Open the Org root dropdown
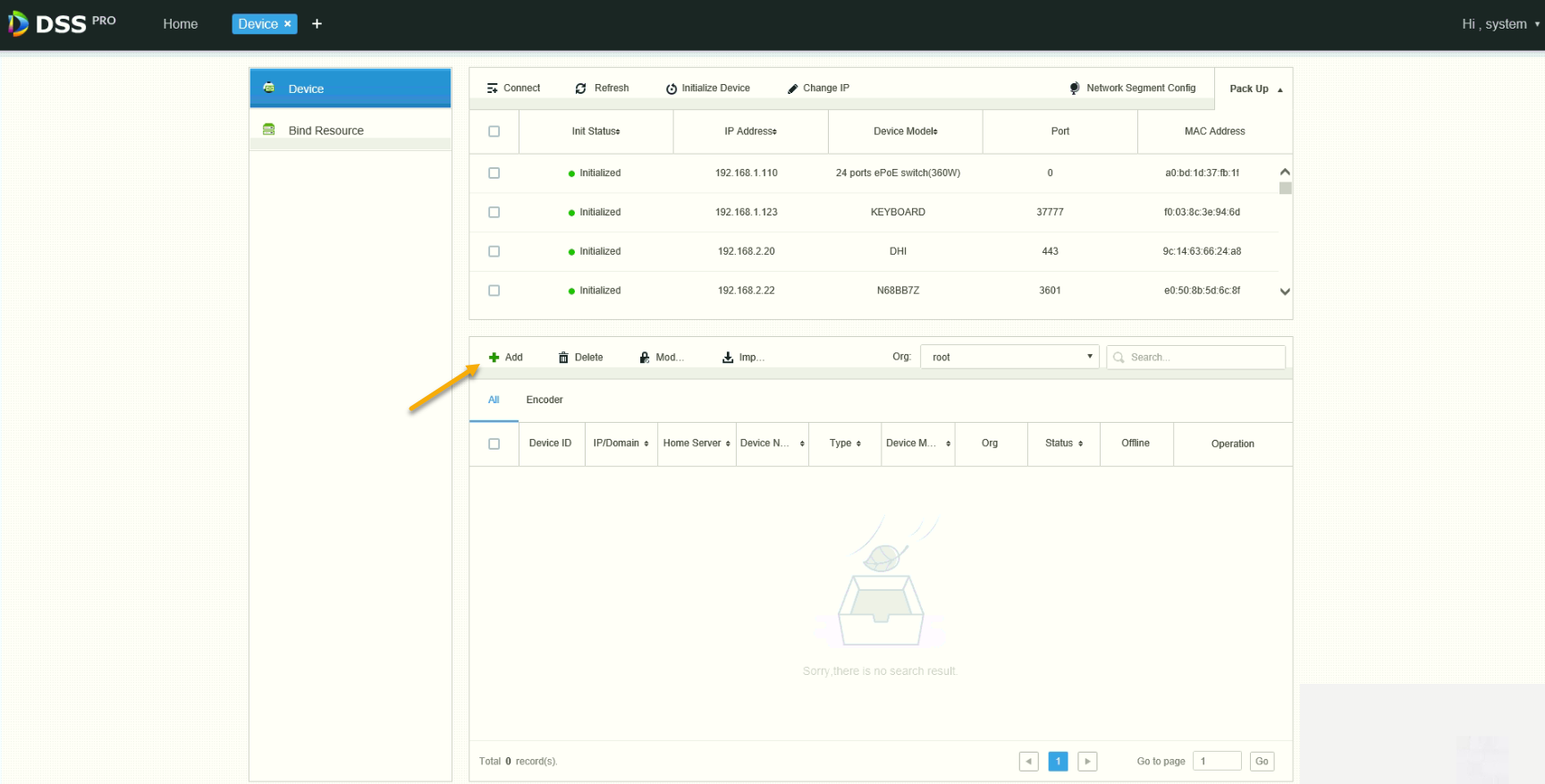 point(1009,357)
